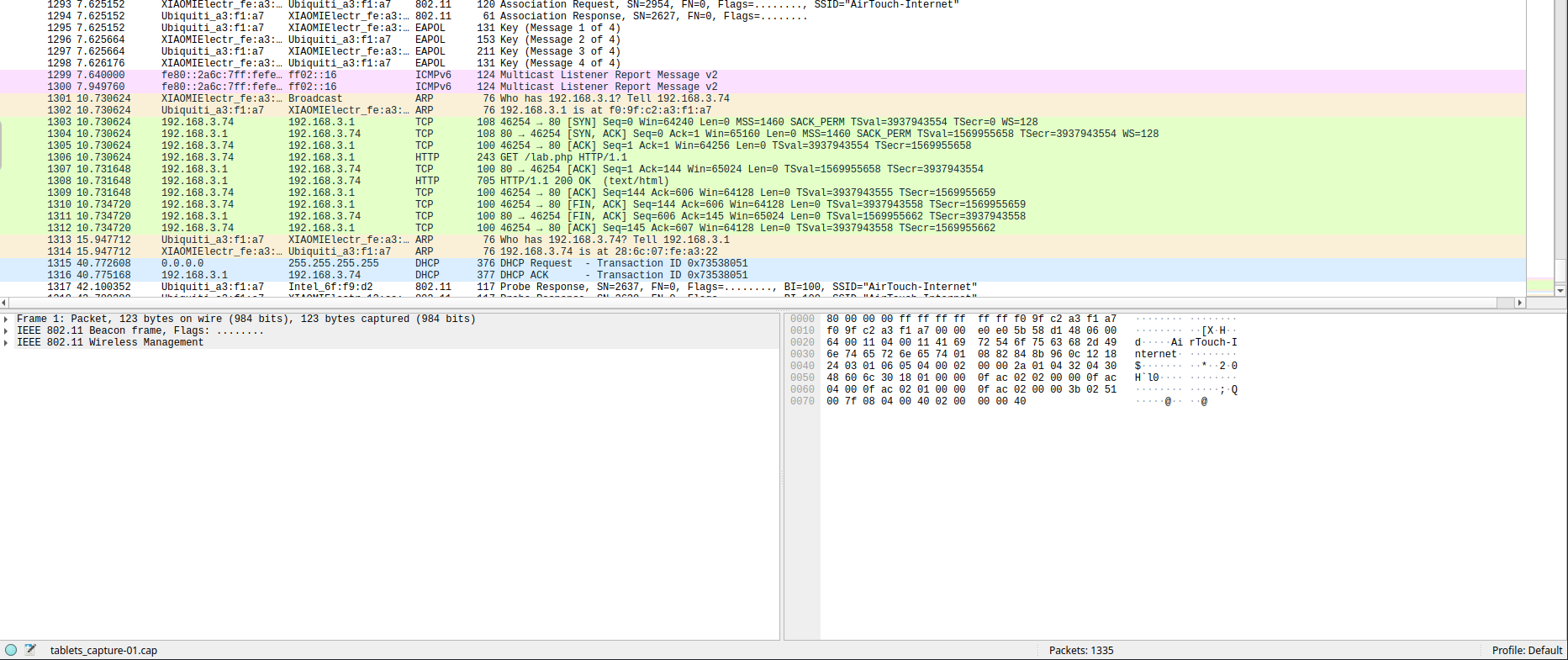This screenshot has height=660, width=1568.
Task: Select FIN, ACK packet 1311
Action: [763, 216]
